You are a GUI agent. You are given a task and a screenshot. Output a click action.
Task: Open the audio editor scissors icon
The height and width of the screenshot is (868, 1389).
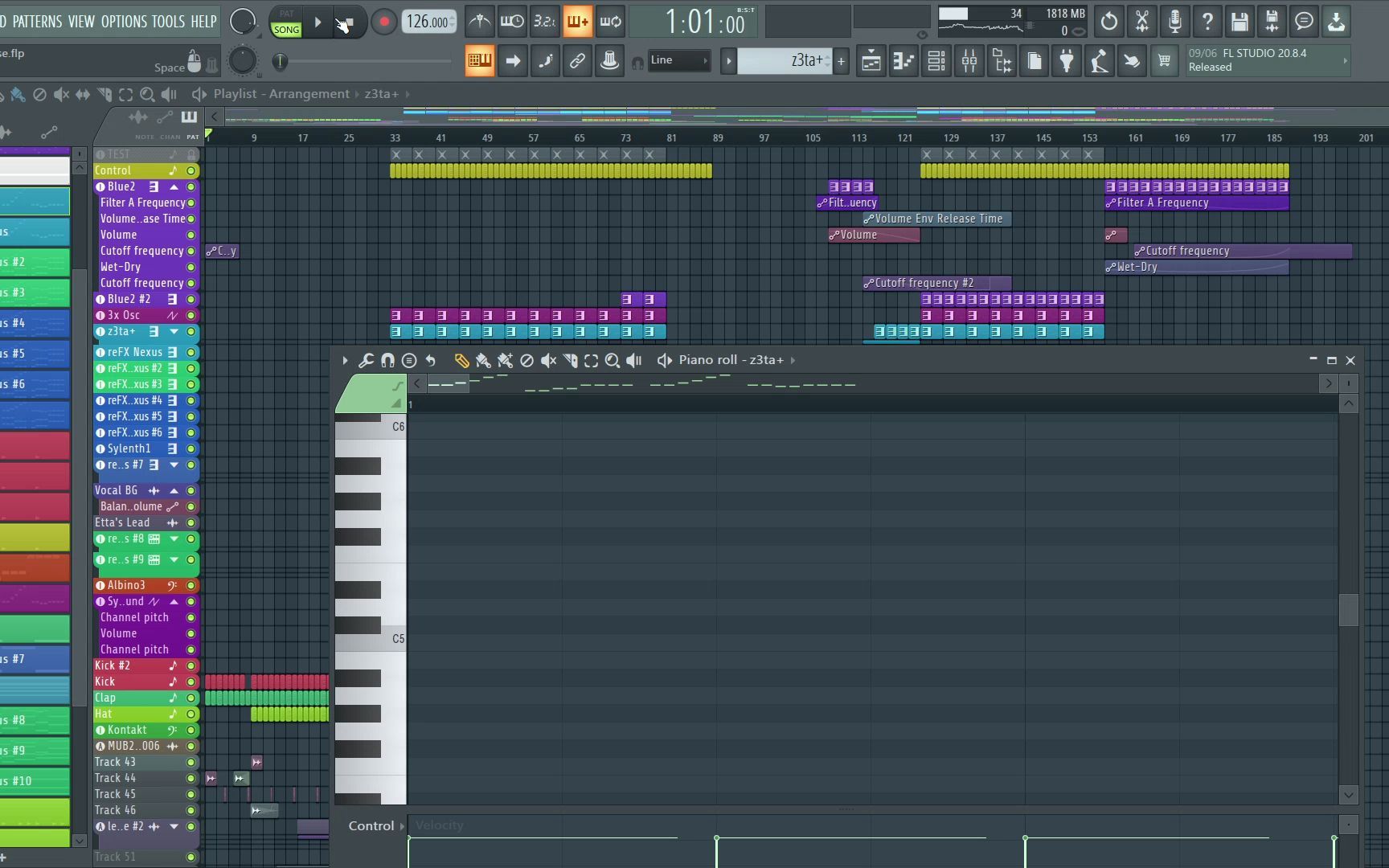tap(1142, 22)
